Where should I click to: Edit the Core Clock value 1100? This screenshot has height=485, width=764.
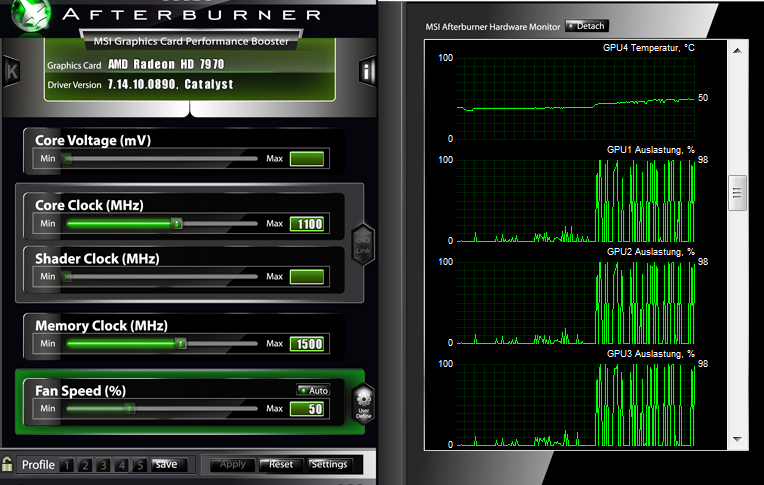coord(307,224)
